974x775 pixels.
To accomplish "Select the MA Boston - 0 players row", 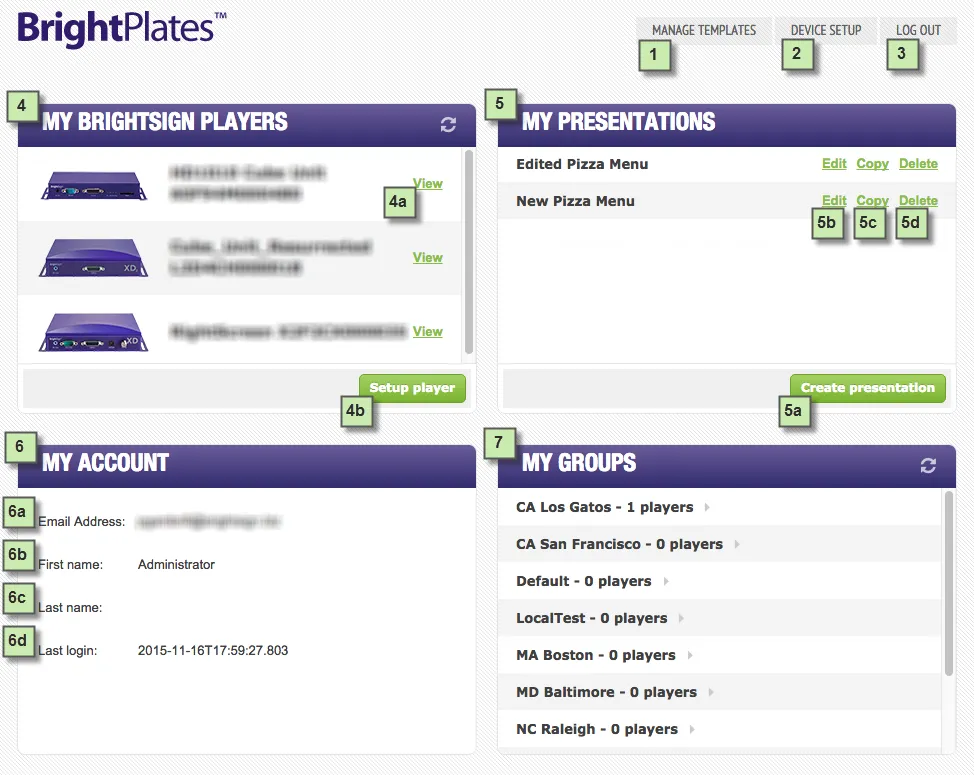I will (721, 655).
